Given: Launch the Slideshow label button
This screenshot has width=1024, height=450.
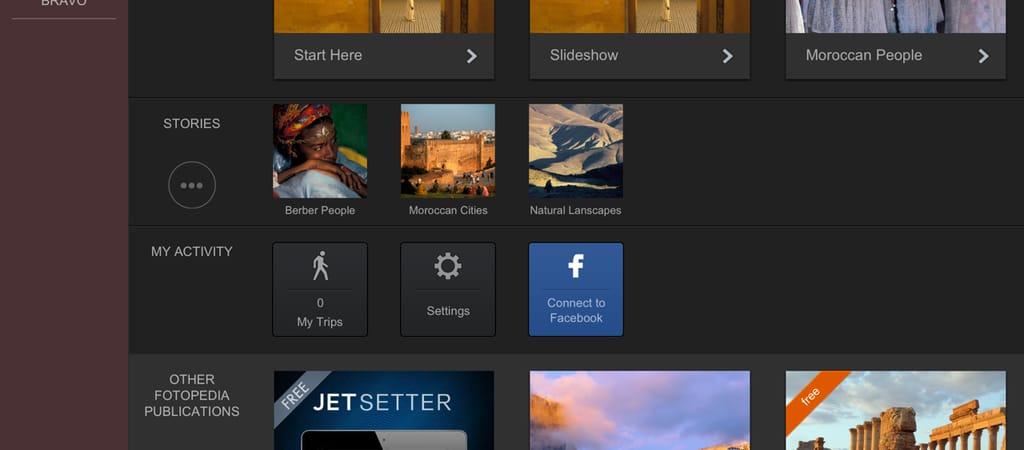Looking at the screenshot, I should point(584,55).
